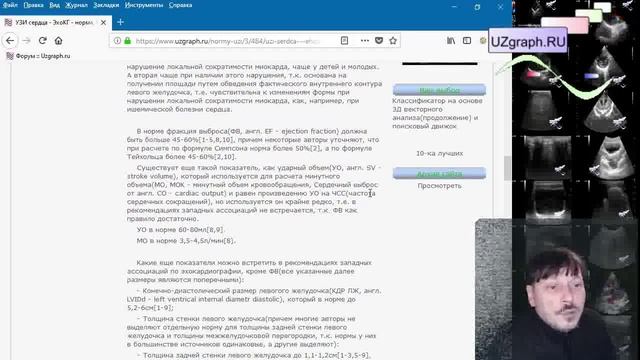Open the Файл menu
640x360 pixels.
tap(10, 5)
